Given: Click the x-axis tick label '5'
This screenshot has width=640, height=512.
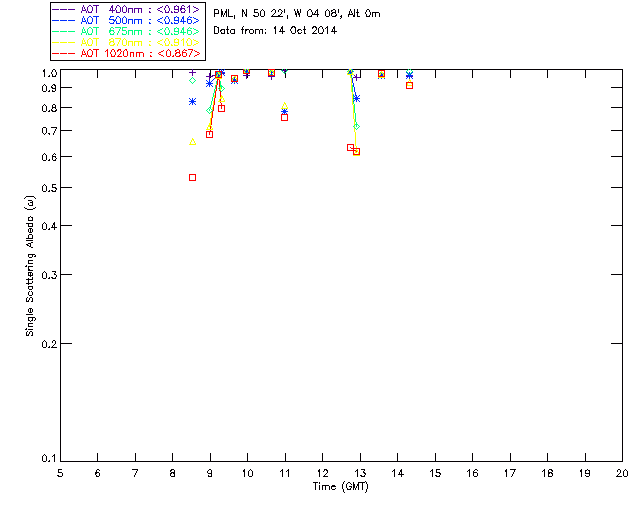Looking at the screenshot, I should 60,473.
